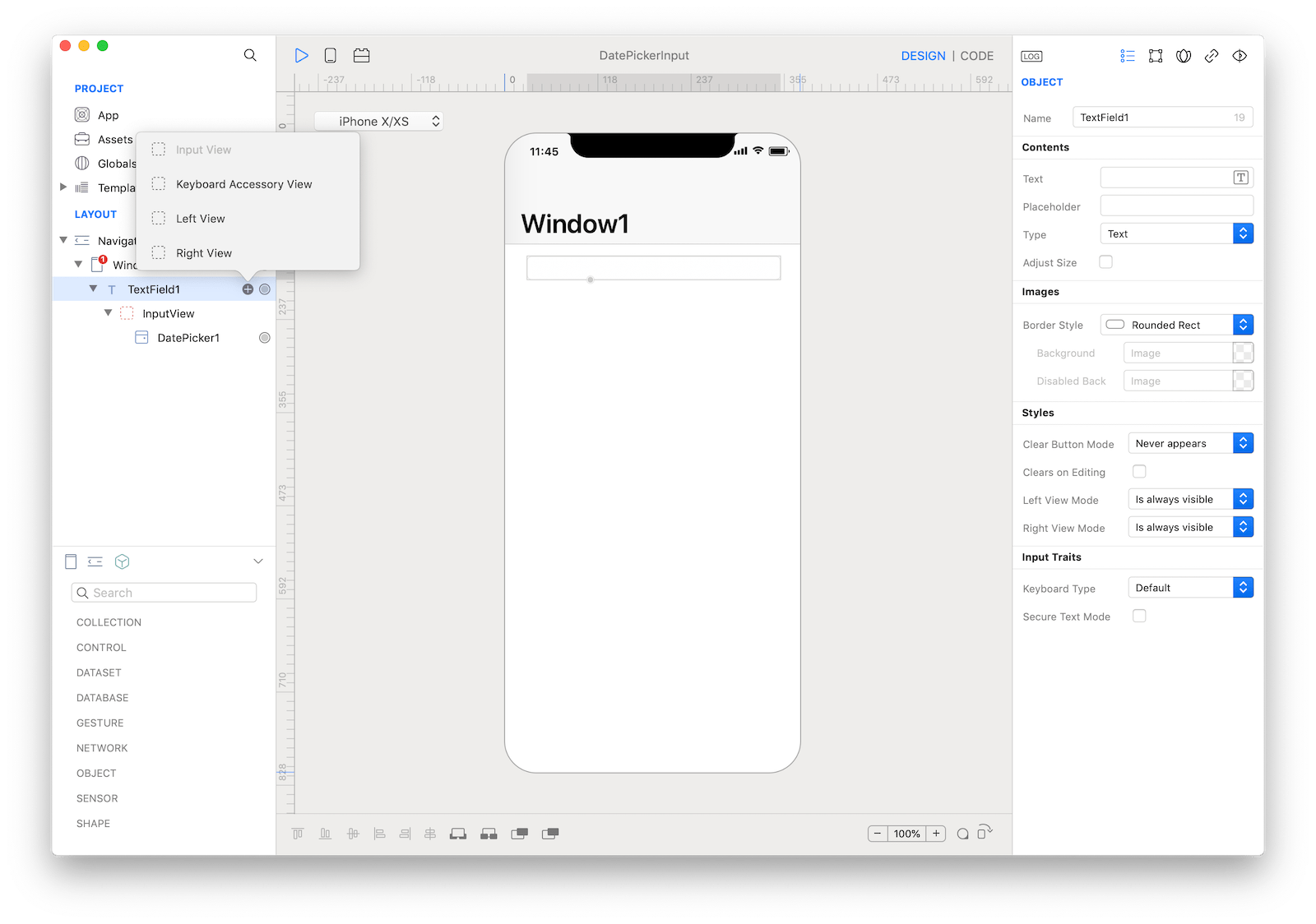This screenshot has height=924, width=1316.
Task: Show the object properties inspector icon
Action: (x=1128, y=56)
